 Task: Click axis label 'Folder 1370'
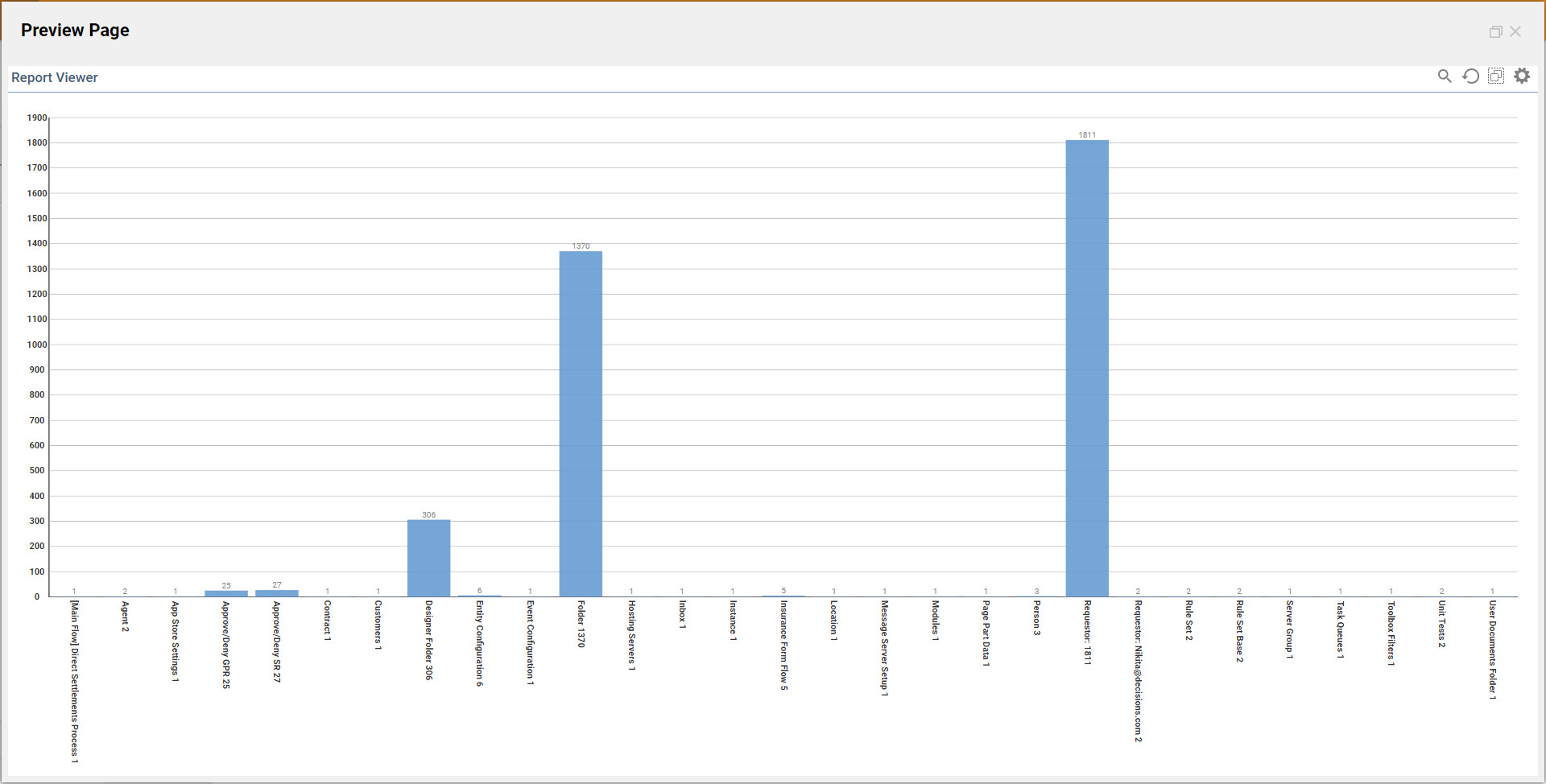581,624
